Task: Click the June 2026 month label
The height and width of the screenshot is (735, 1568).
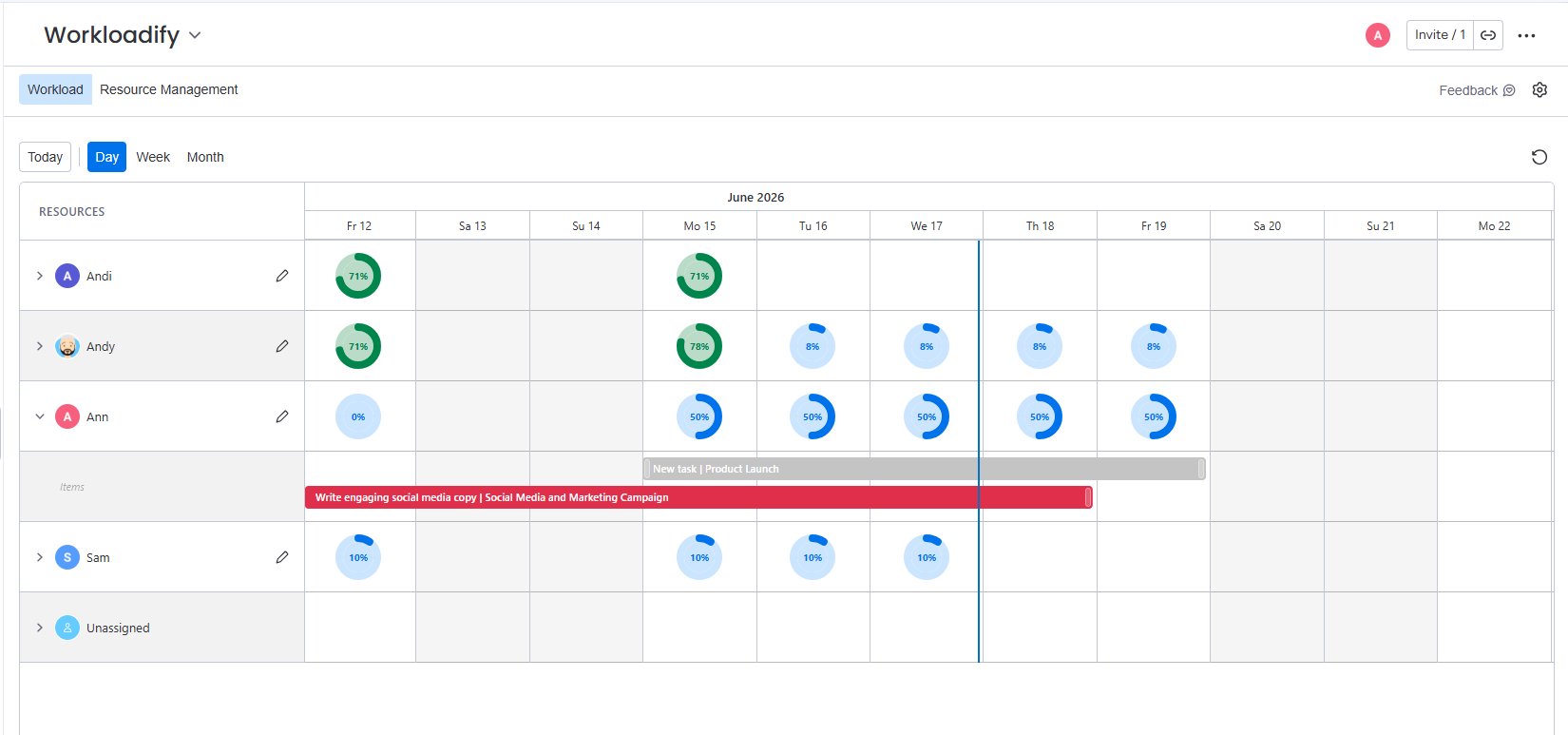Action: (755, 197)
